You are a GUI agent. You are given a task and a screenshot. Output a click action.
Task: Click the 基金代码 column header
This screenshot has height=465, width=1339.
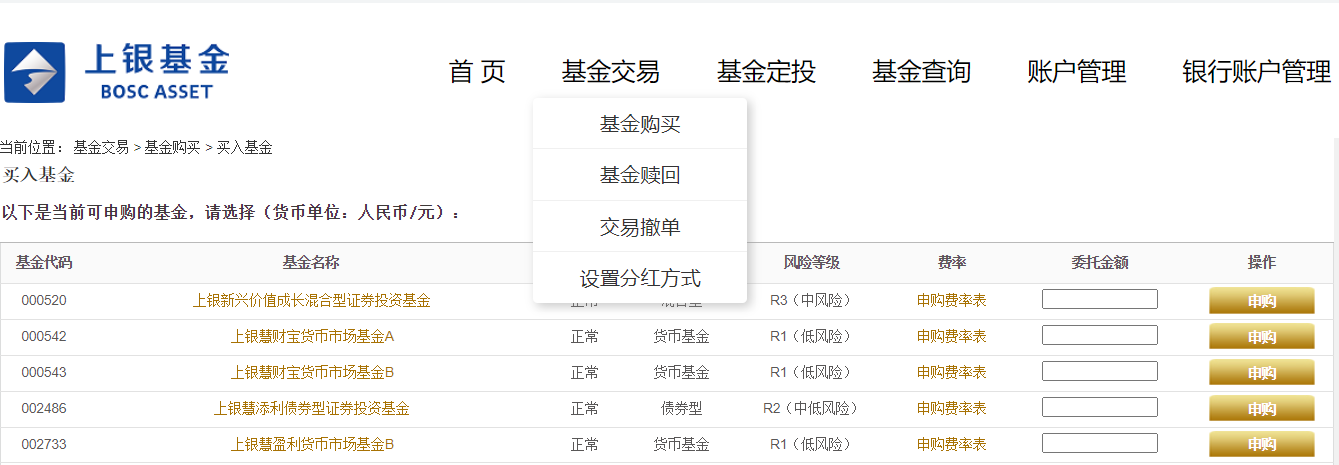pyautogui.click(x=44, y=263)
